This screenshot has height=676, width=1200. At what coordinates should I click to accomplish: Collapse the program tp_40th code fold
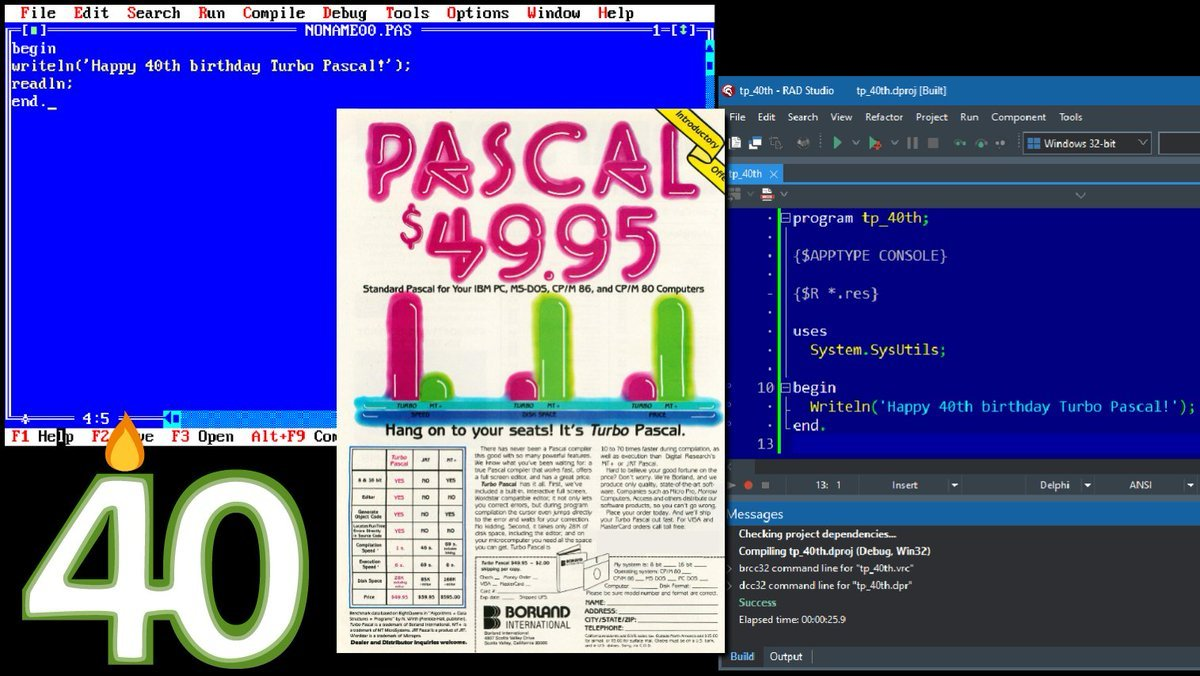point(784,218)
